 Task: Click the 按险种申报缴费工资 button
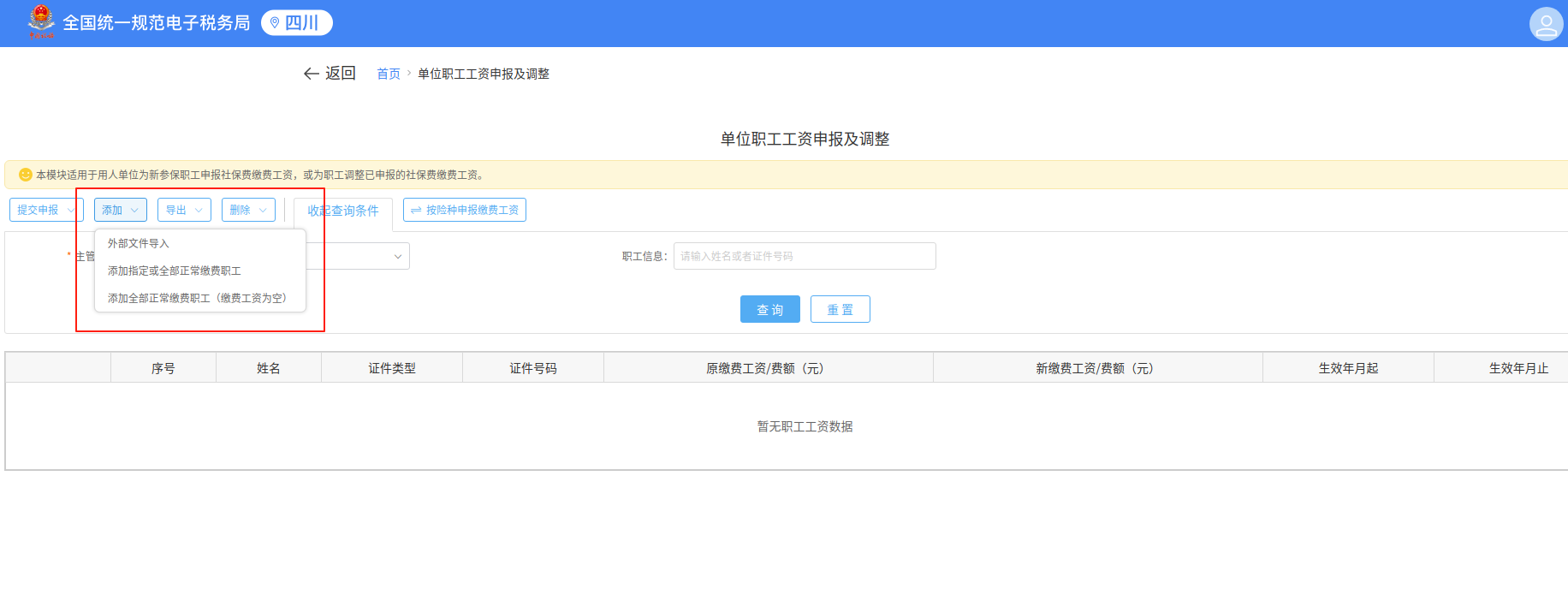pyautogui.click(x=464, y=210)
